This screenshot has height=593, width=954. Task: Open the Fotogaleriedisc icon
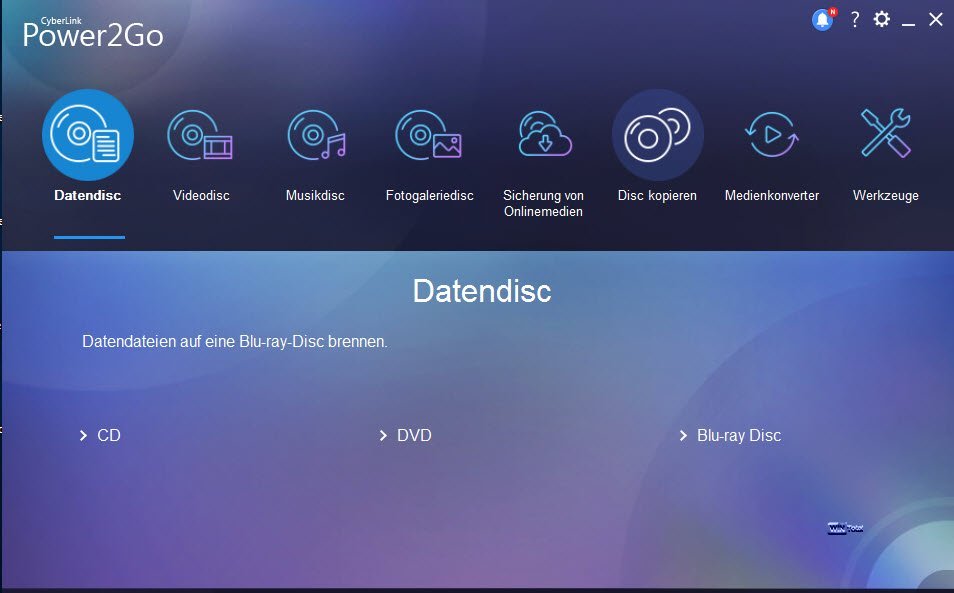click(428, 135)
